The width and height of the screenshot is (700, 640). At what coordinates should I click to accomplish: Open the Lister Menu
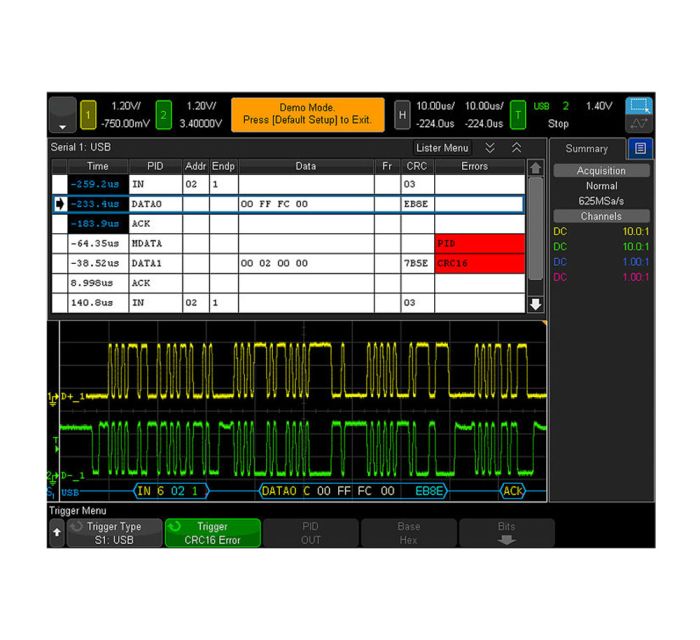(x=442, y=148)
